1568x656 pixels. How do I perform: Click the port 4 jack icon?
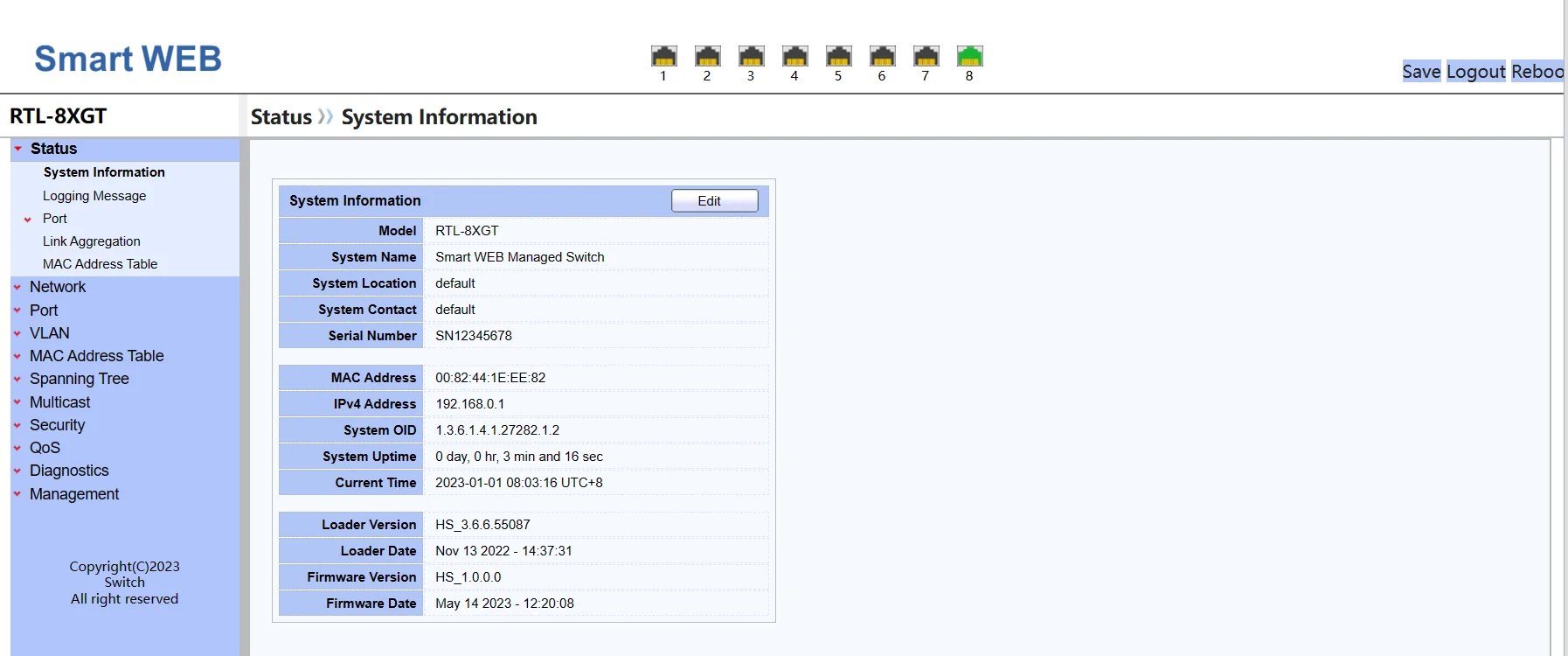click(x=794, y=57)
